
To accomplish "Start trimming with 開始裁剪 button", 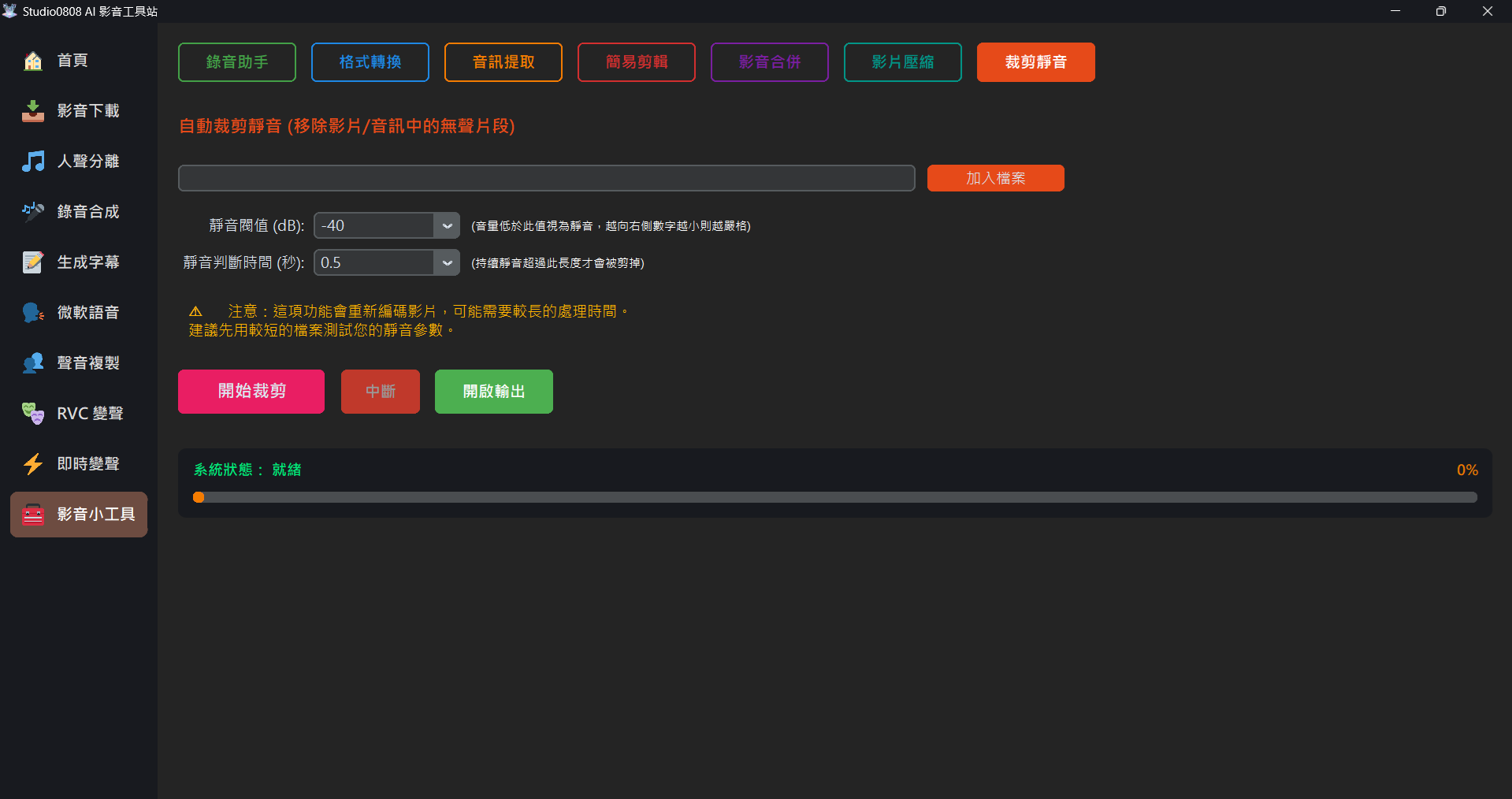I will click(251, 392).
